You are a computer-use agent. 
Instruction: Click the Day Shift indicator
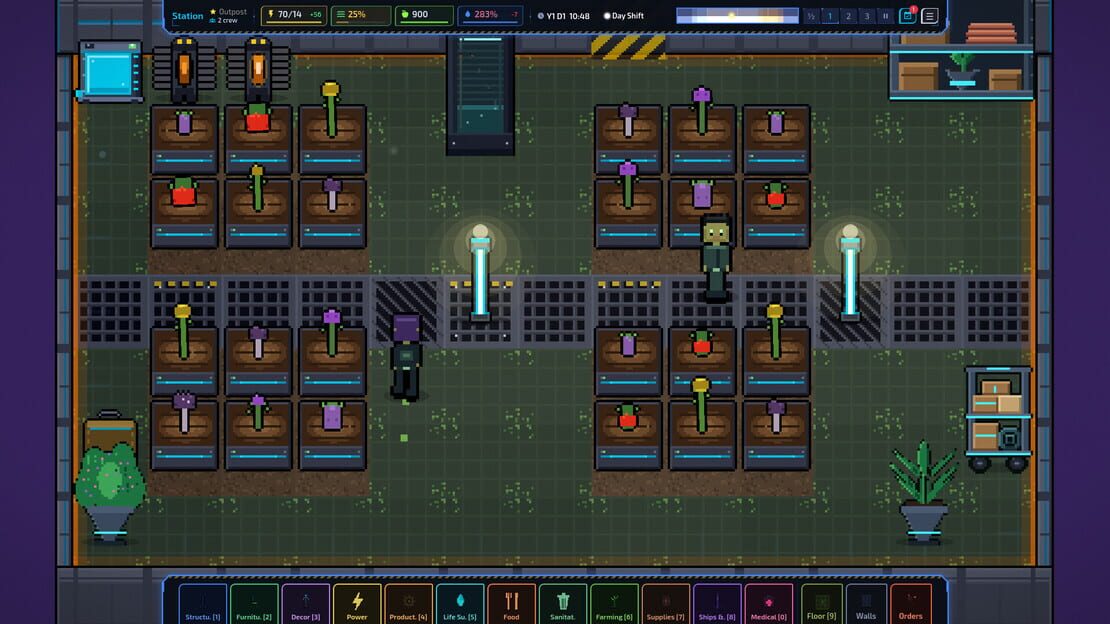click(x=624, y=16)
